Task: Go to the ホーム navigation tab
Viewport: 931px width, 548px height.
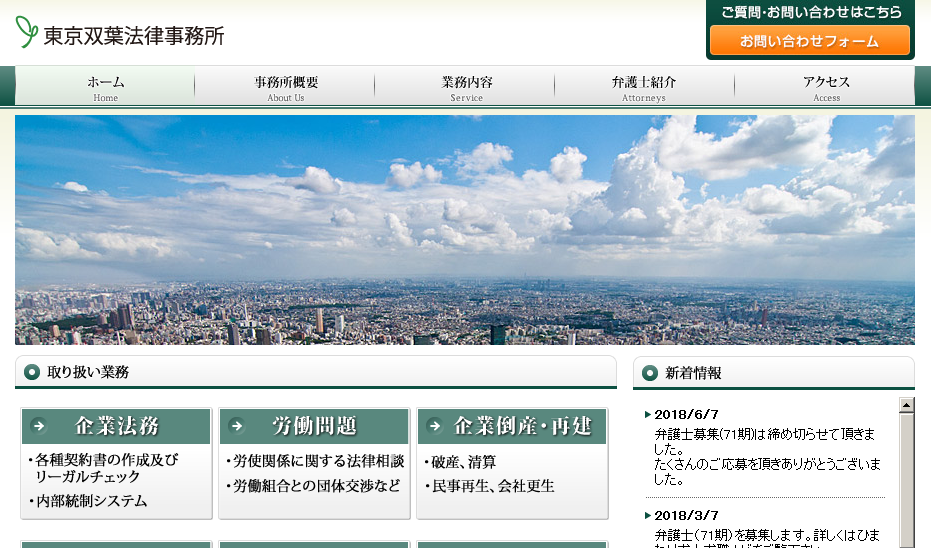Action: tap(105, 87)
